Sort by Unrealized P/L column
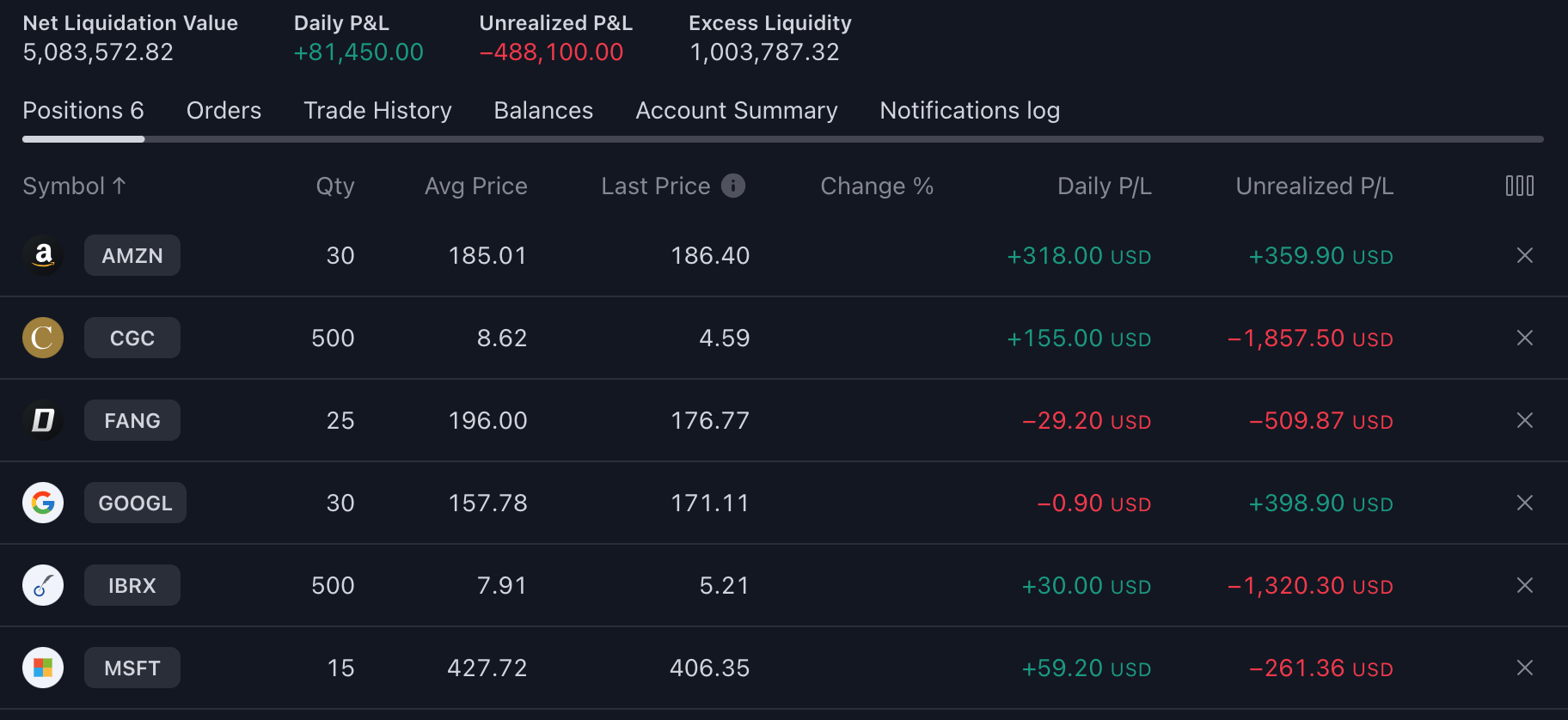The height and width of the screenshot is (720, 1568). [x=1314, y=186]
